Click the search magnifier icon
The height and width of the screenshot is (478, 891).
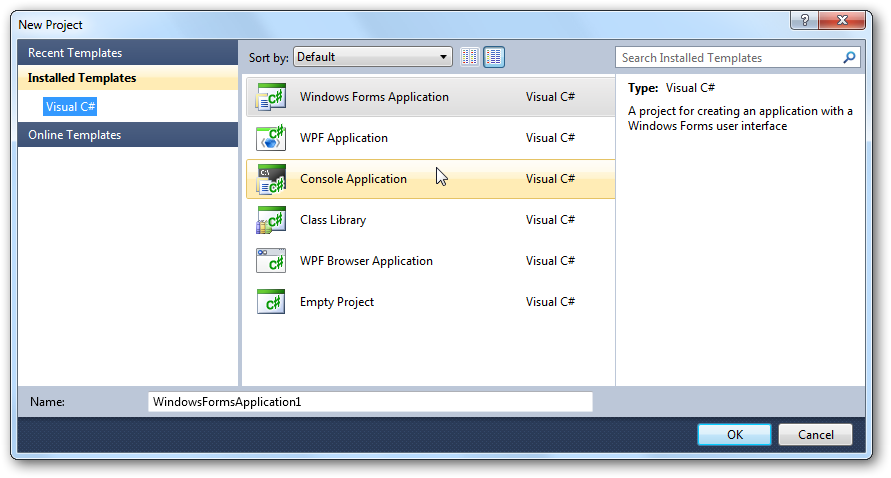pos(850,58)
